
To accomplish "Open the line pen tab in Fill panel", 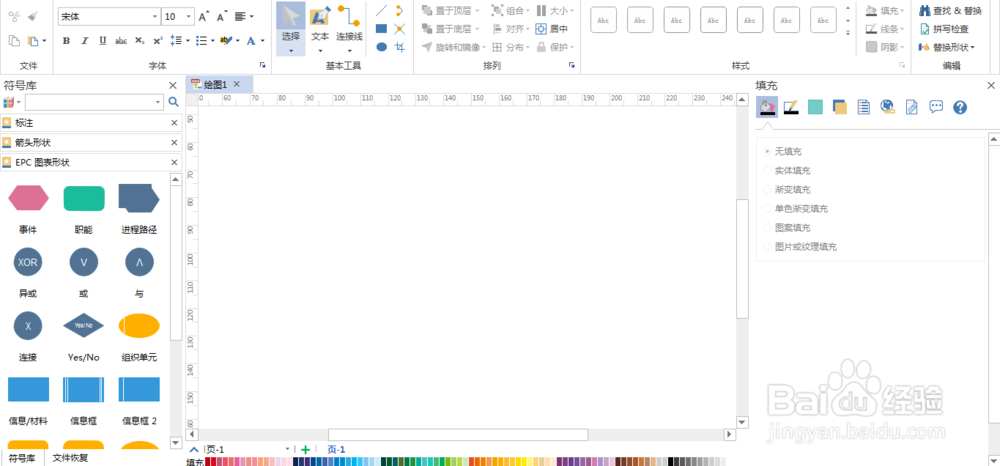I will tap(791, 107).
